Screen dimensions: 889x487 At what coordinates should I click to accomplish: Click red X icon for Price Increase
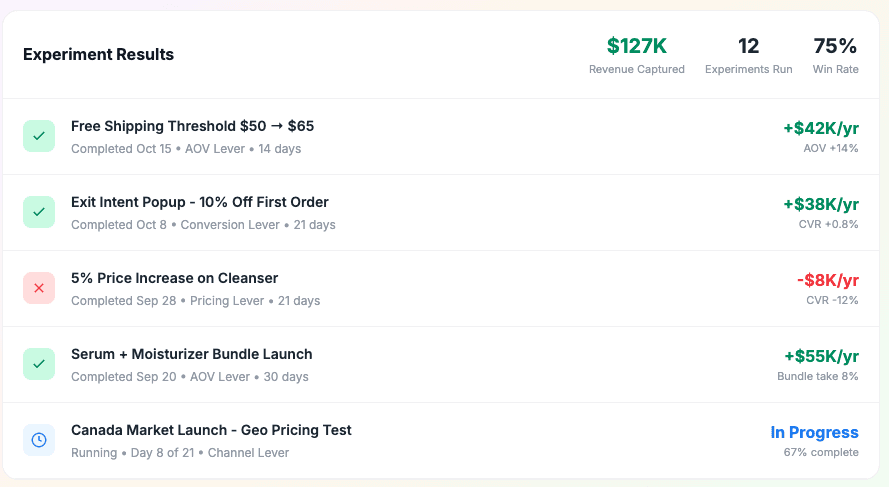[39, 288]
